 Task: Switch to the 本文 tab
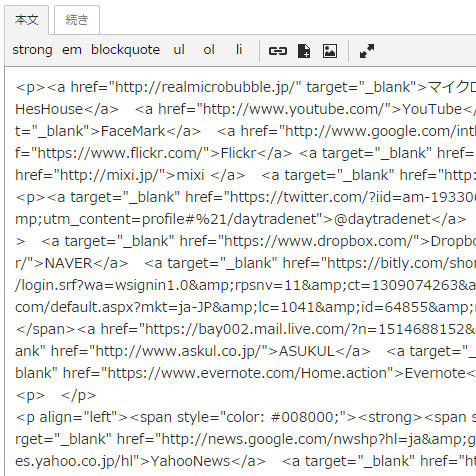pyautogui.click(x=27, y=20)
